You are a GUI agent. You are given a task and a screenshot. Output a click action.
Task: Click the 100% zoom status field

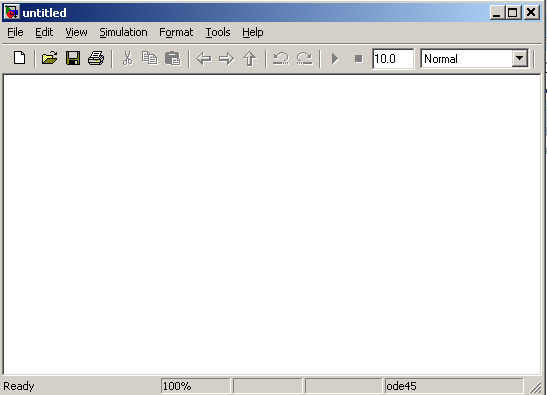[x=196, y=386]
